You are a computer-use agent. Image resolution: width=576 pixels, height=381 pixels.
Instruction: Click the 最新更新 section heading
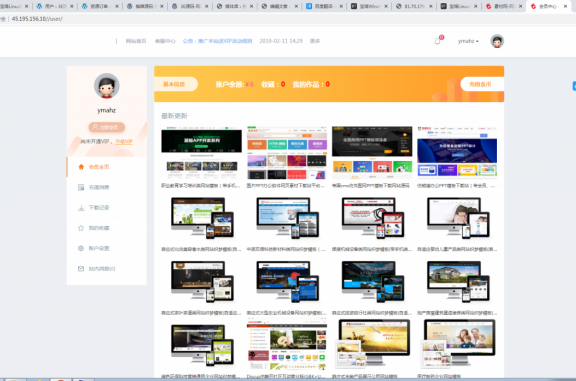coord(174,116)
